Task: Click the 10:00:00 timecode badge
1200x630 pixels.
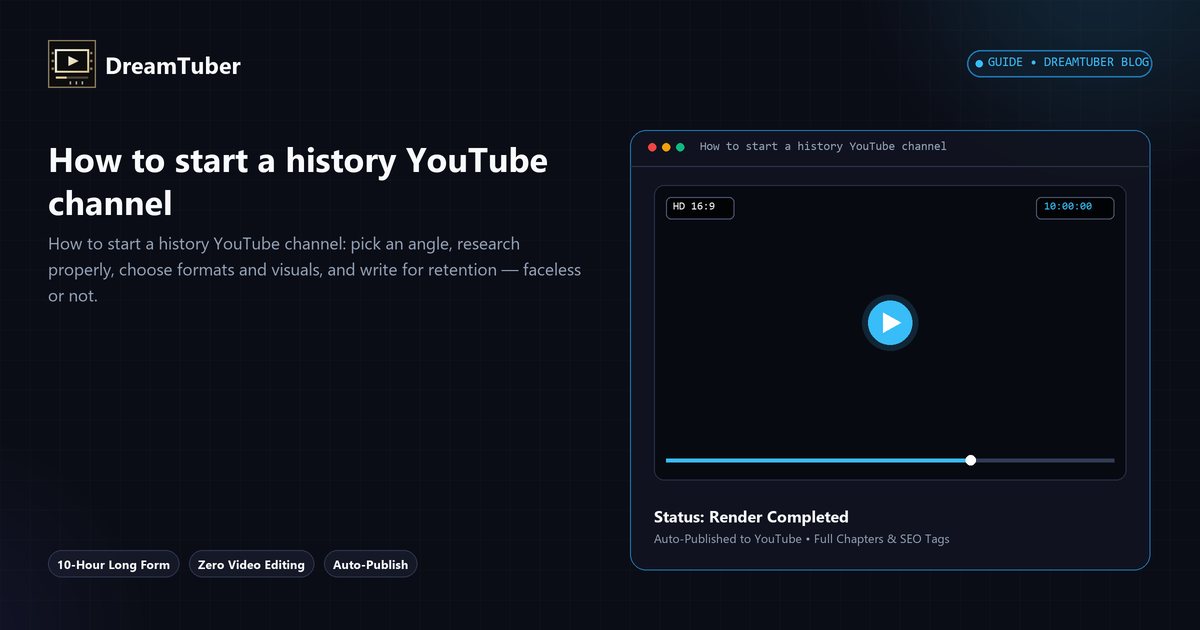Action: pyautogui.click(x=1075, y=208)
